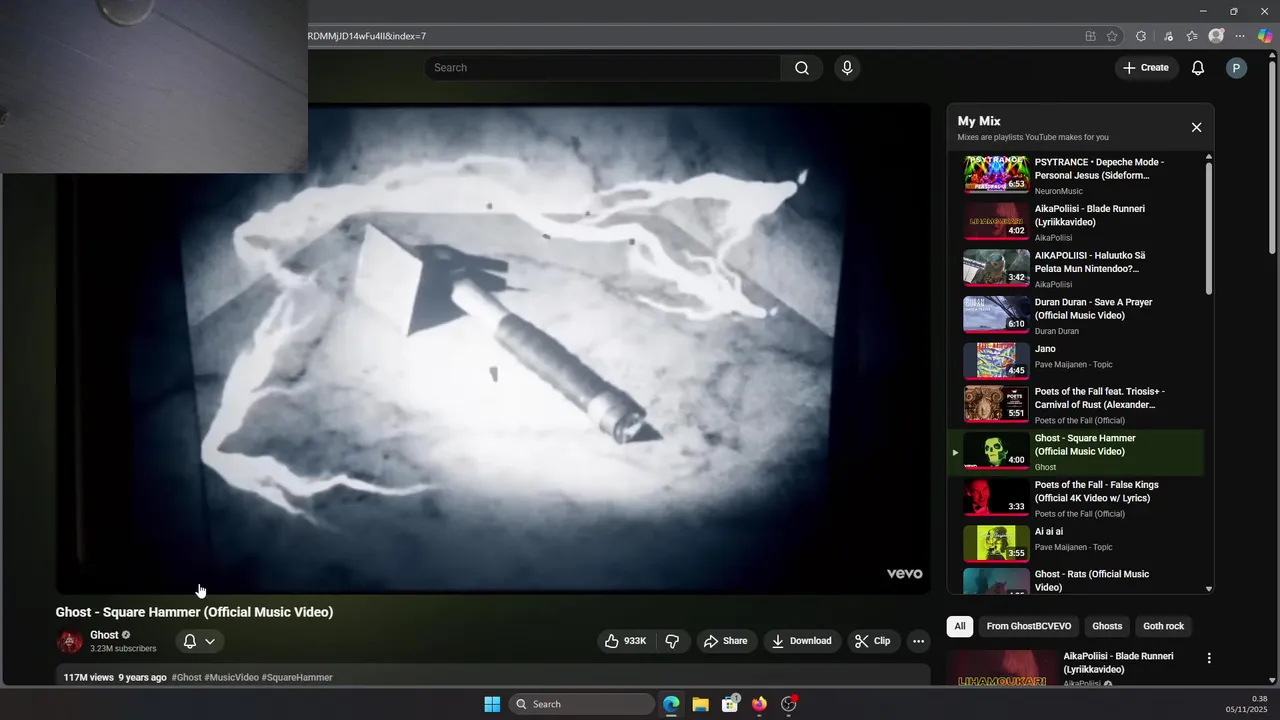Open Microsoft Store from taskbar
The width and height of the screenshot is (1280, 720).
coord(730,704)
